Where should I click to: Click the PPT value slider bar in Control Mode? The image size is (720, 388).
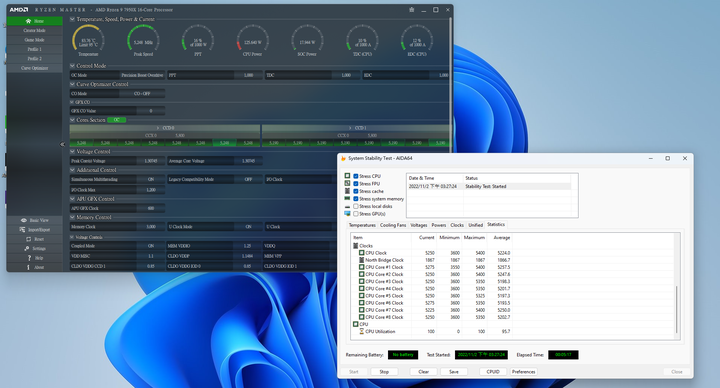(248, 75)
